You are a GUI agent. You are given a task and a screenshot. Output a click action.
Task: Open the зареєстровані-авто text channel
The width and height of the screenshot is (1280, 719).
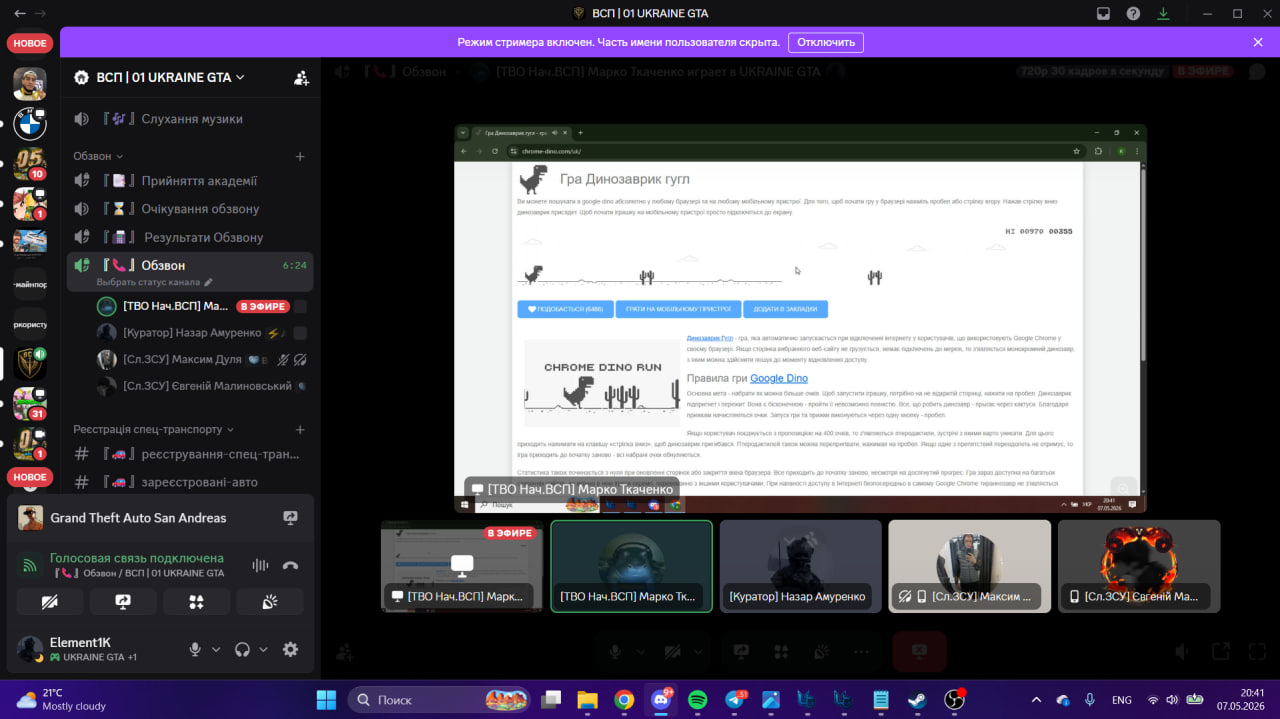click(x=190, y=482)
